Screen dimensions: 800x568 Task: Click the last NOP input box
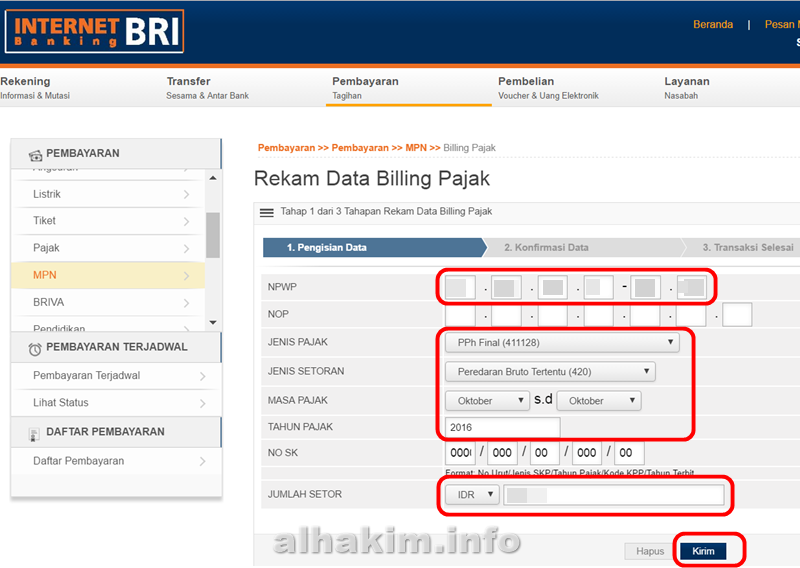737,315
